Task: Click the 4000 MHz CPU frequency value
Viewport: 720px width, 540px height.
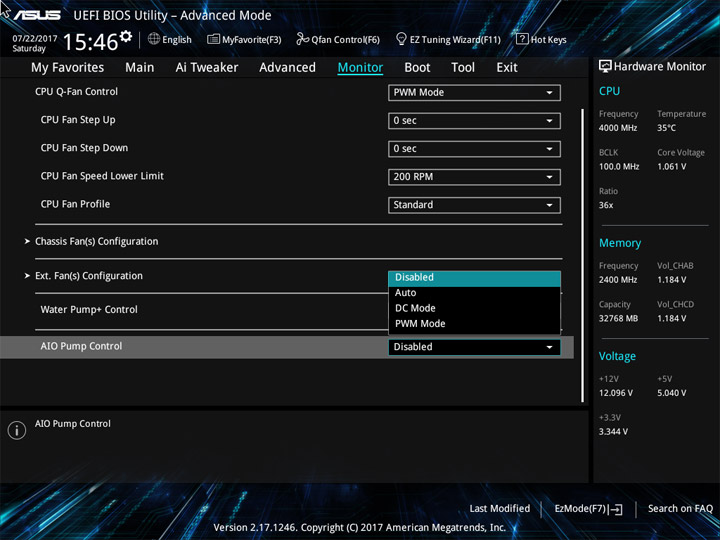Action: (x=618, y=128)
